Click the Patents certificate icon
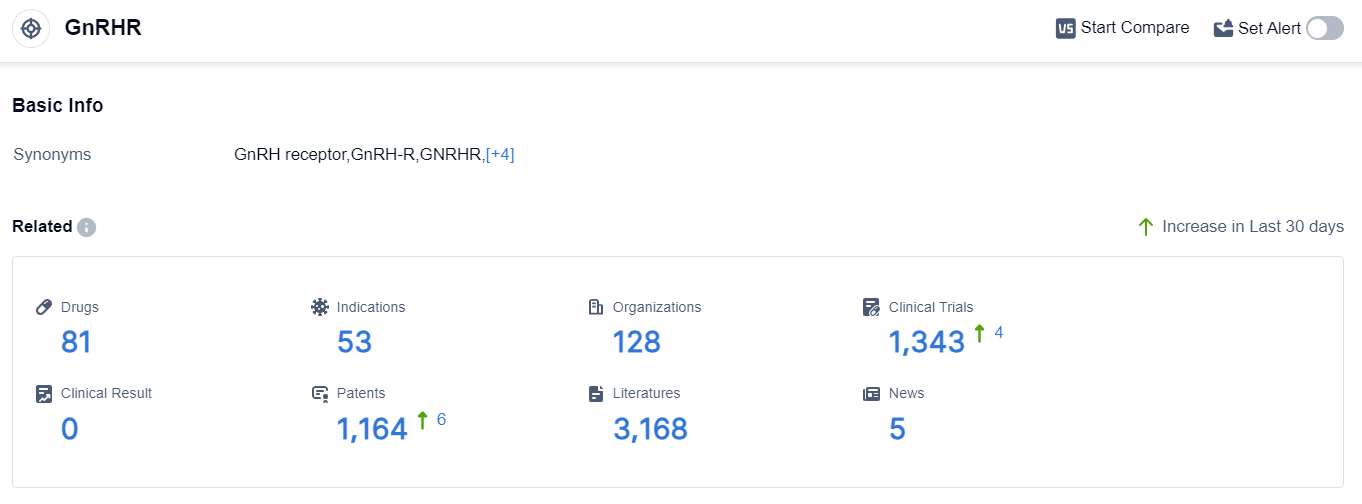This screenshot has height=504, width=1362. point(320,393)
